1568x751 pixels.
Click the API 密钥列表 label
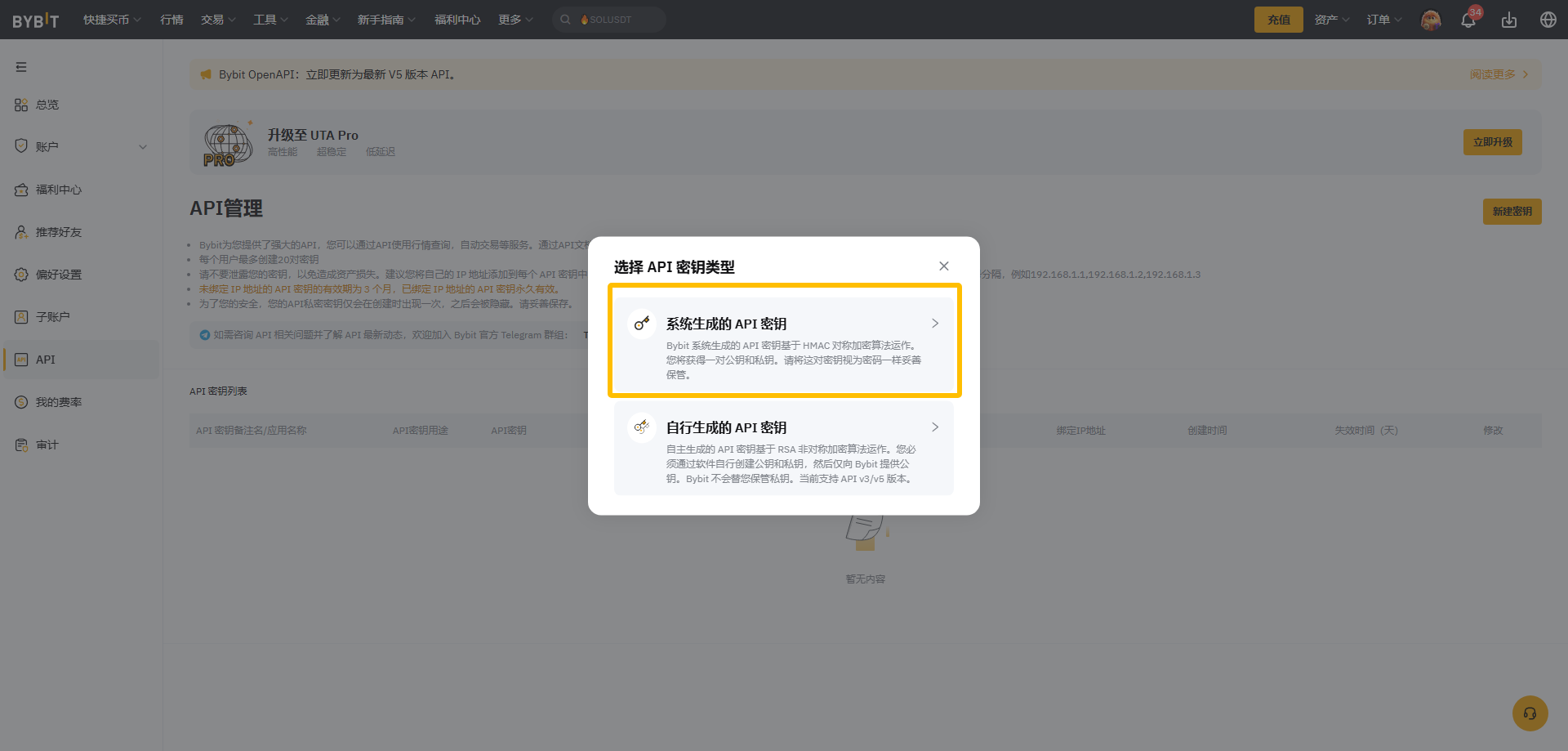(x=218, y=391)
